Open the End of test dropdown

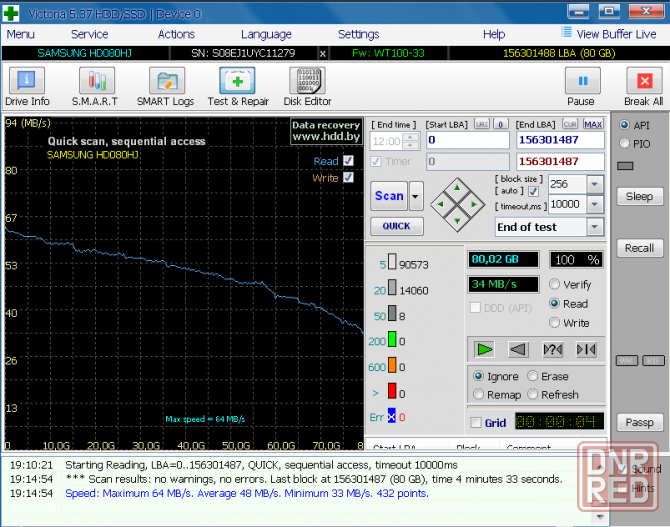tap(595, 227)
